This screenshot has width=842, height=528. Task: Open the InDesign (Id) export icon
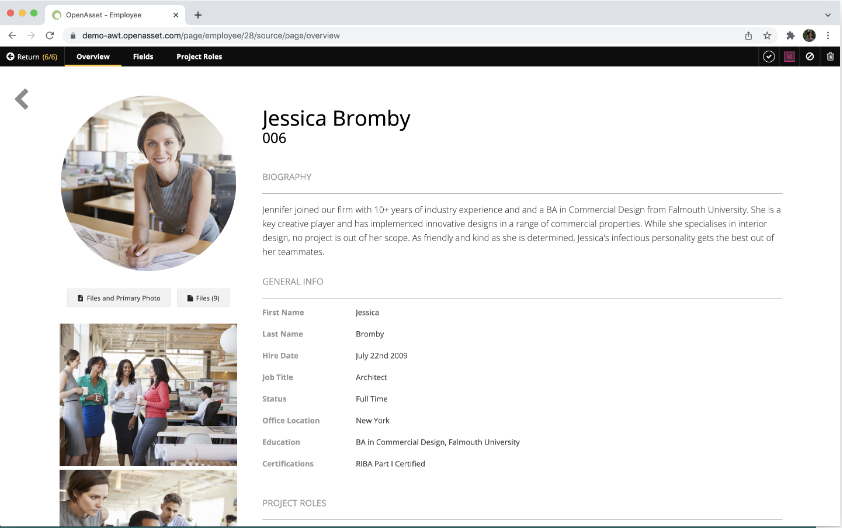(789, 56)
